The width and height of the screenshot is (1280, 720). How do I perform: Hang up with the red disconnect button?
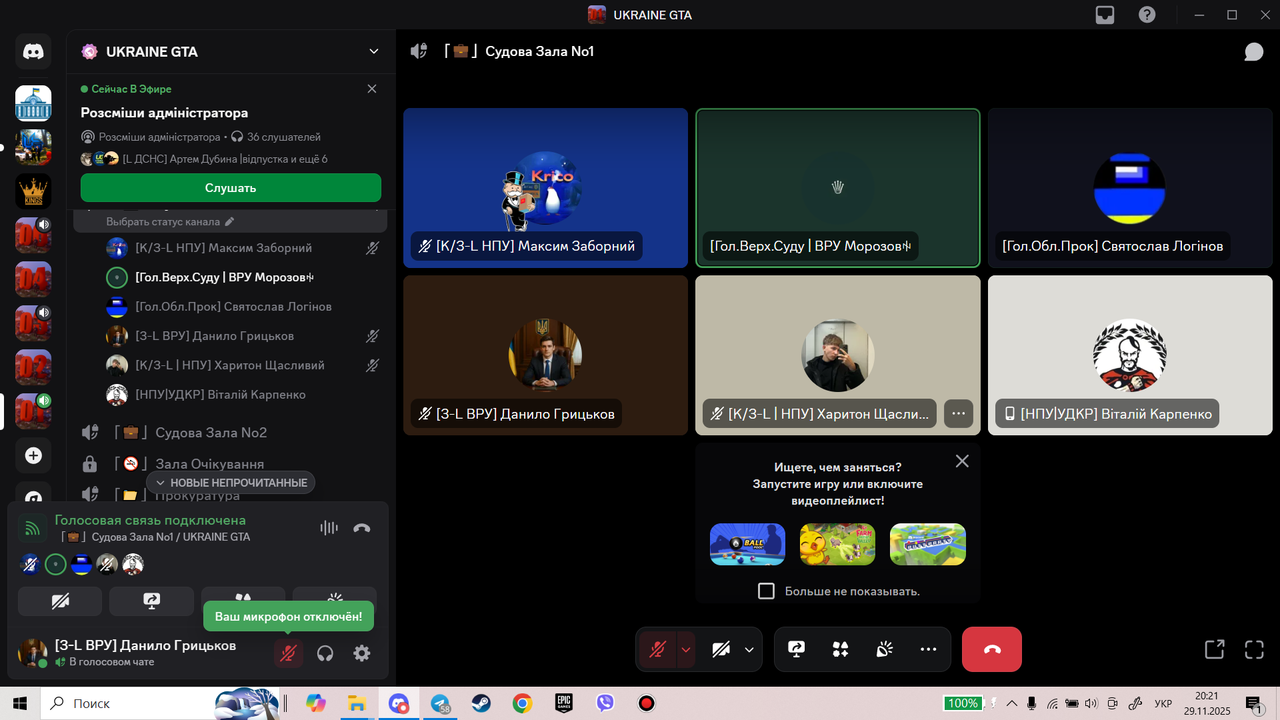pos(992,649)
